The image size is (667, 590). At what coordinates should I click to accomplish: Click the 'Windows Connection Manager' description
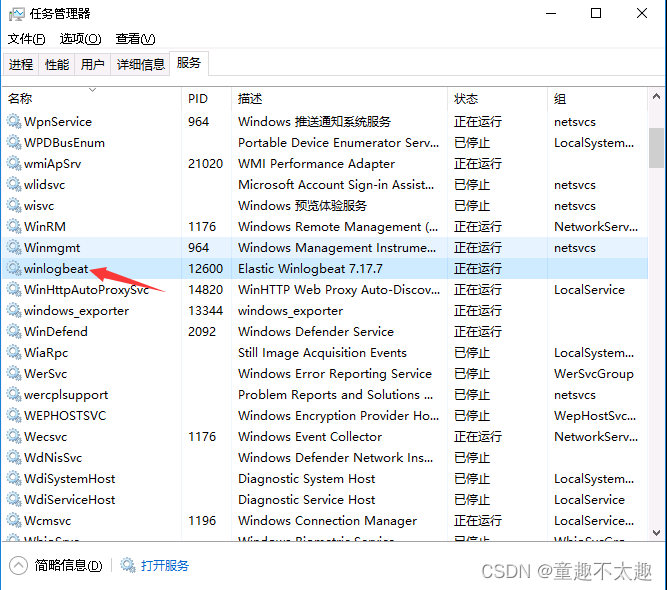327,521
